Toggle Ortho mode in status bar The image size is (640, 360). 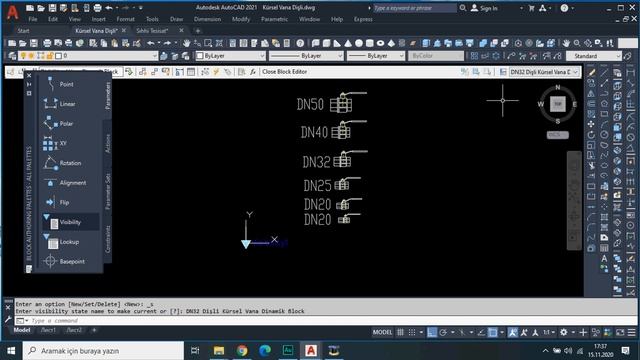(432, 332)
